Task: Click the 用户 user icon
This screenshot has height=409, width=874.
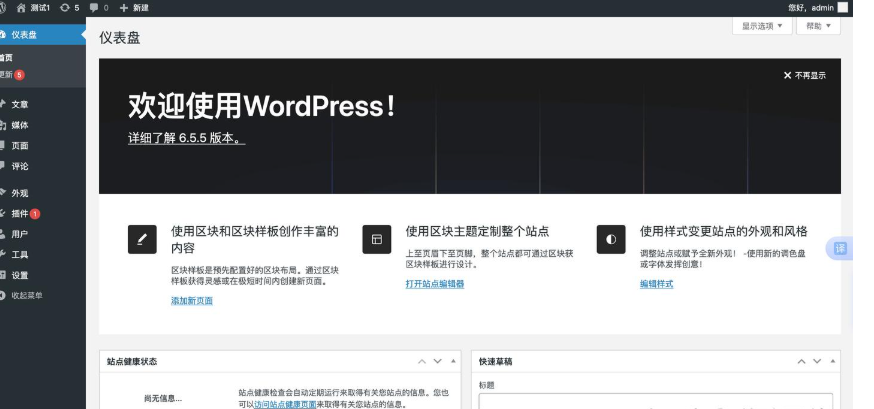Action: coord(3,234)
